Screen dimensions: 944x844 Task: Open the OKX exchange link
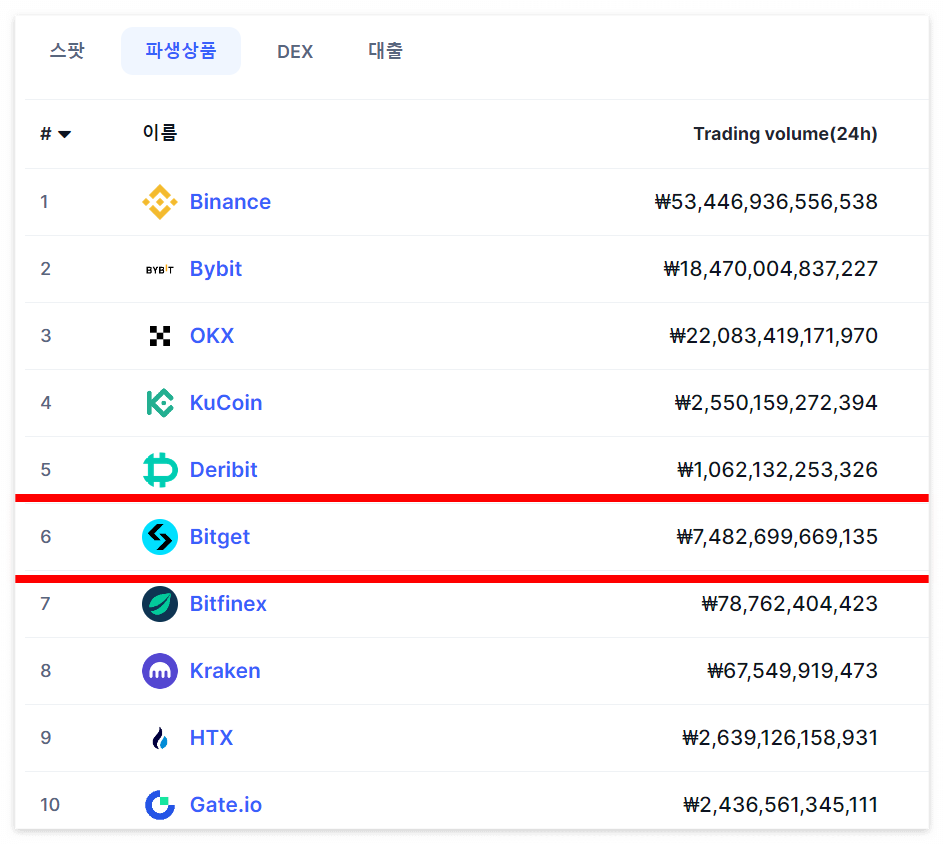point(211,336)
